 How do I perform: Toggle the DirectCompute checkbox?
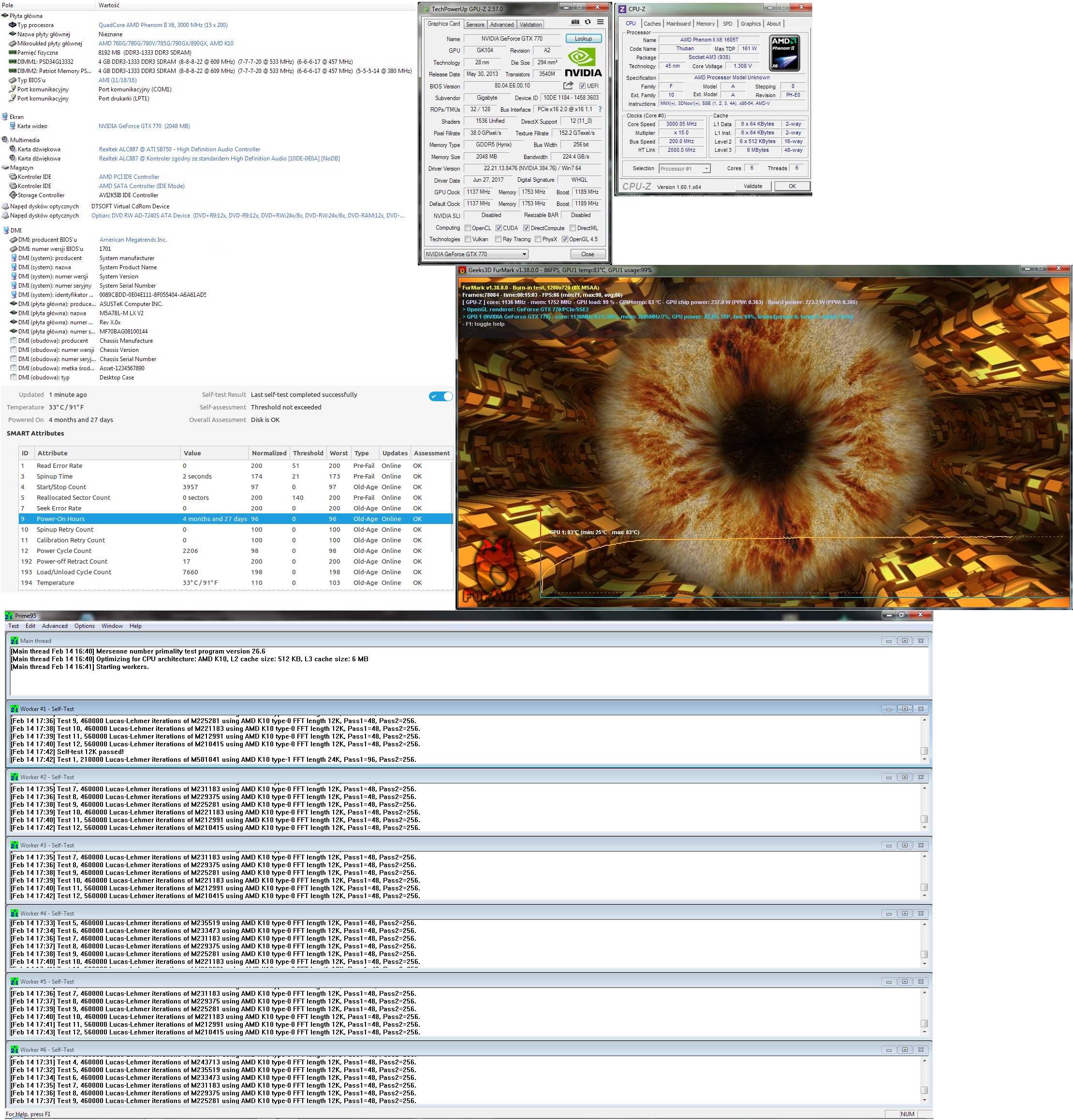[527, 228]
